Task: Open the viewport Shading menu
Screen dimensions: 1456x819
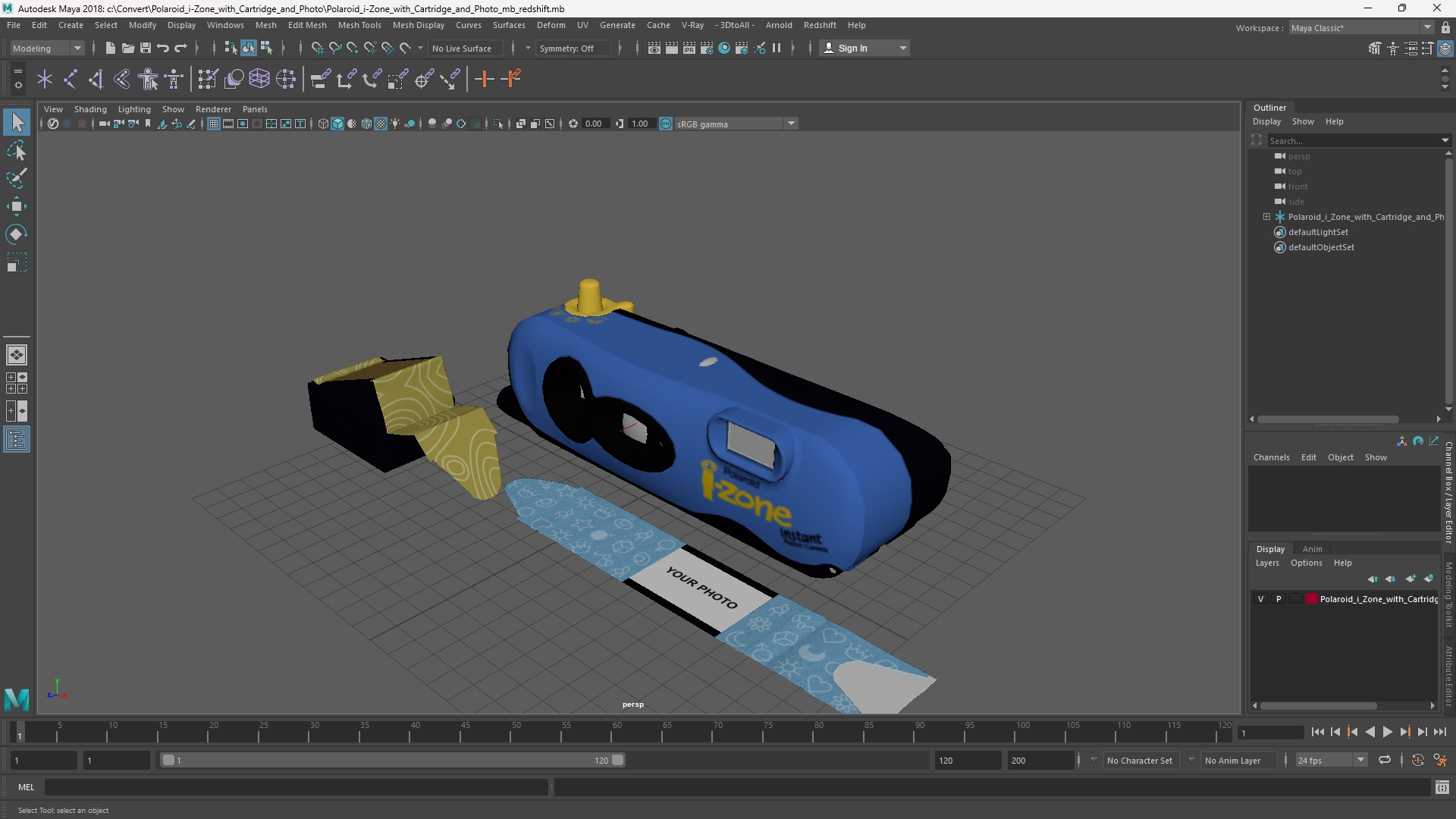Action: pyautogui.click(x=90, y=109)
